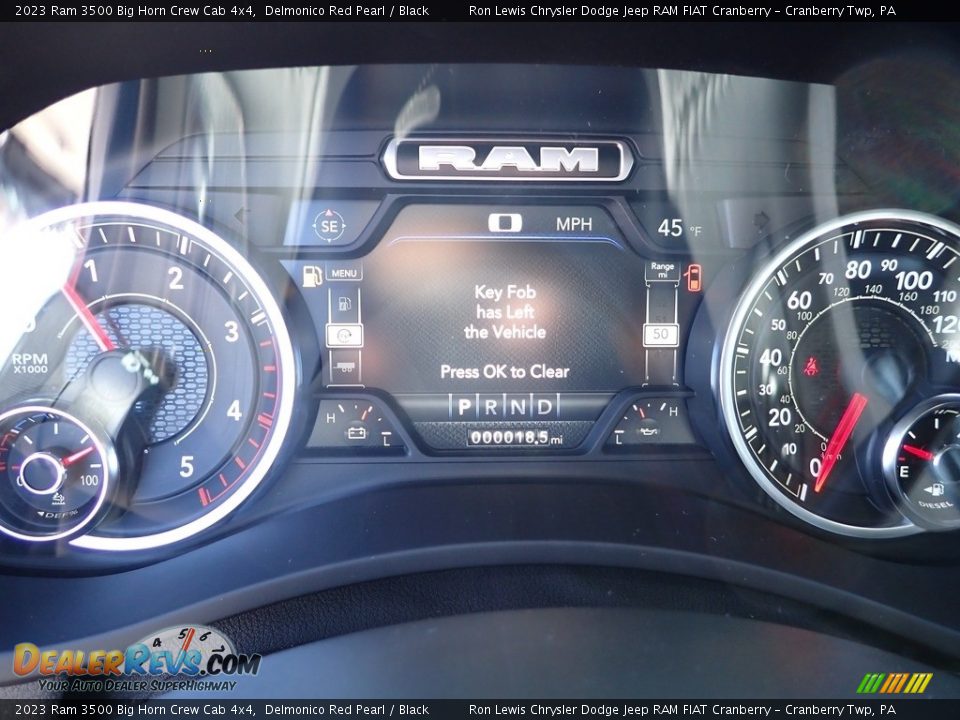Image resolution: width=960 pixels, height=720 pixels.
Task: Click the Range mi label
Action: click(x=662, y=270)
